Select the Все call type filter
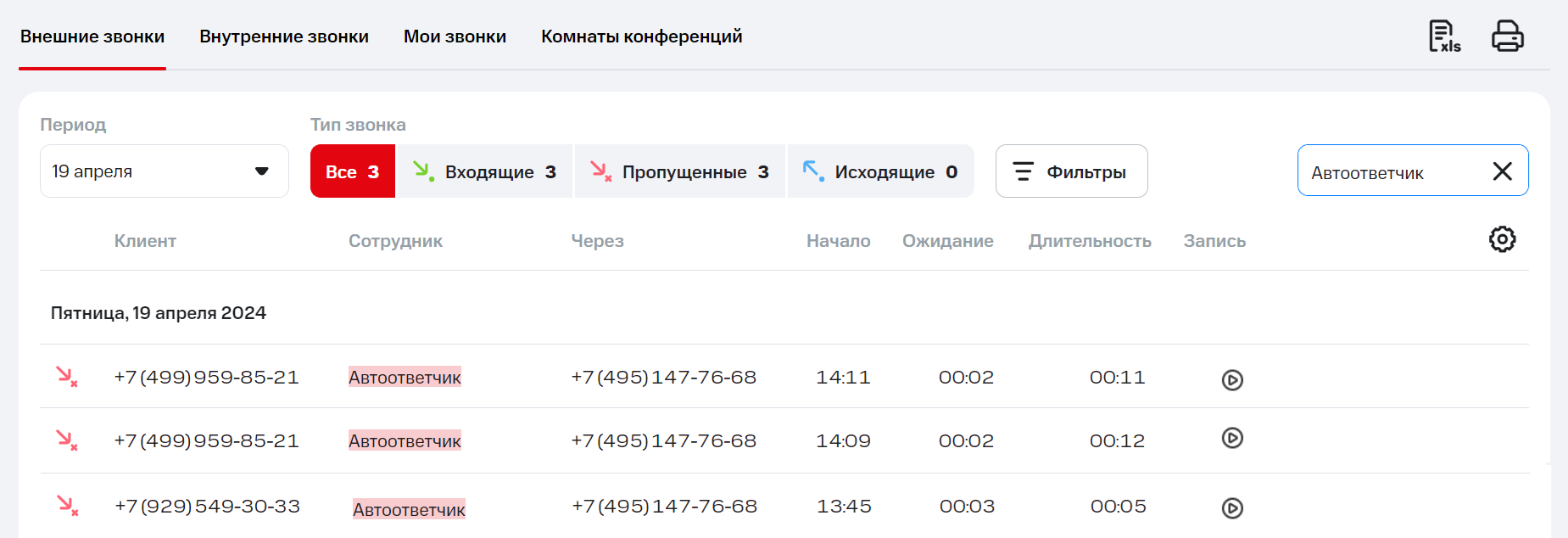The image size is (1568, 538). coord(352,171)
